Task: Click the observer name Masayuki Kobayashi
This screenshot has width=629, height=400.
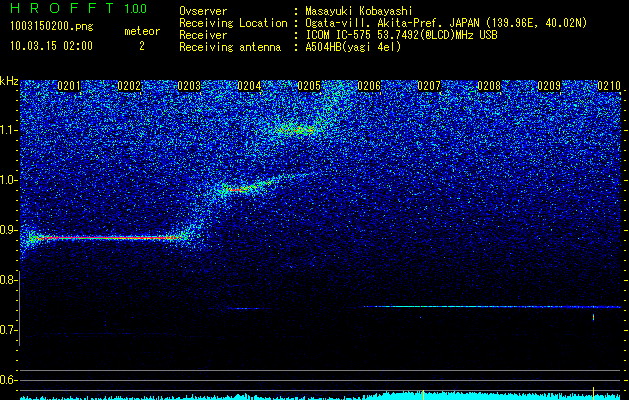Action: [x=359, y=12]
